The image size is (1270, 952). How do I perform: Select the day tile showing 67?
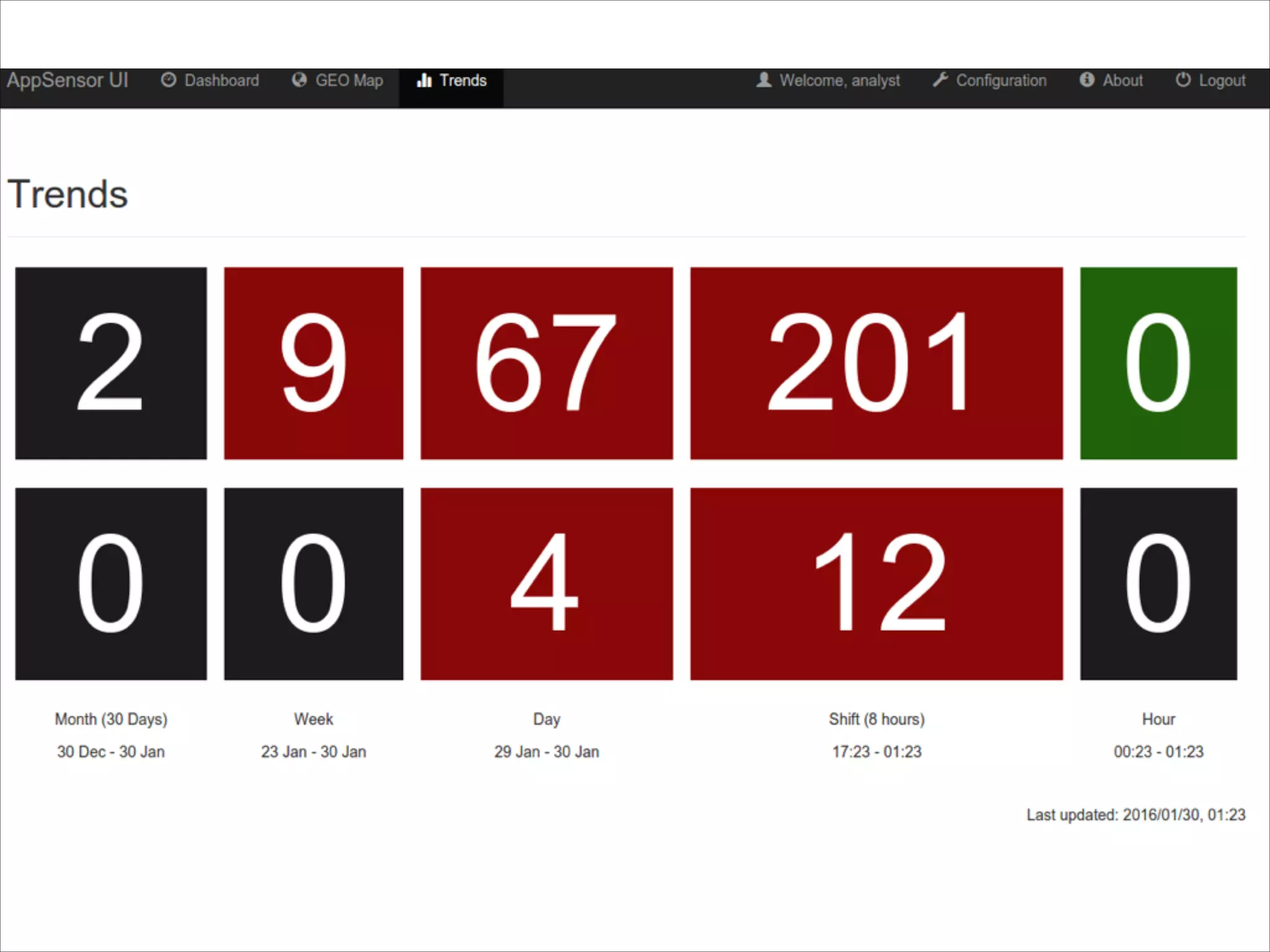[546, 363]
